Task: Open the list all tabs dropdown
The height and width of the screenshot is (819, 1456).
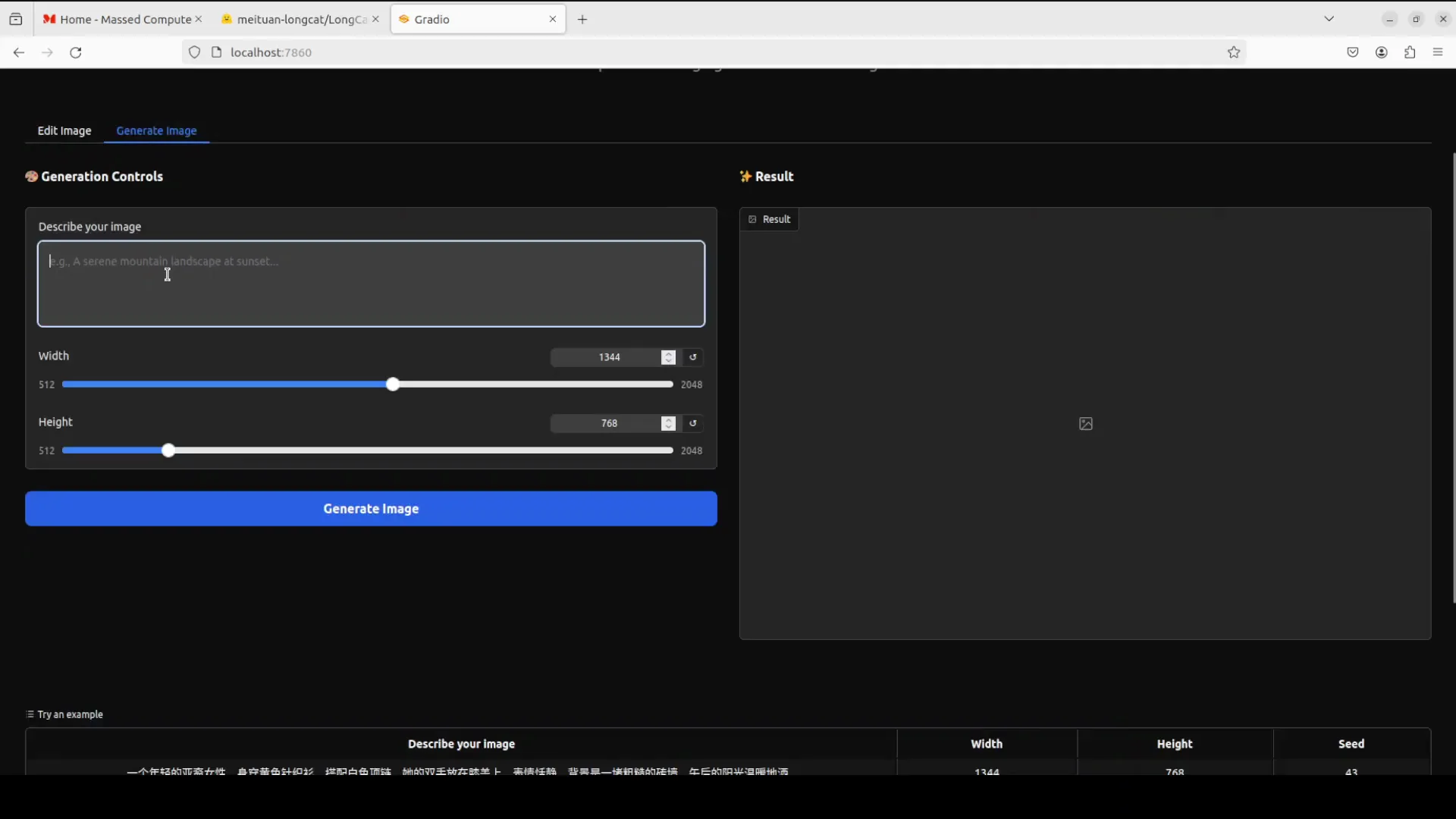Action: pyautogui.click(x=1329, y=19)
